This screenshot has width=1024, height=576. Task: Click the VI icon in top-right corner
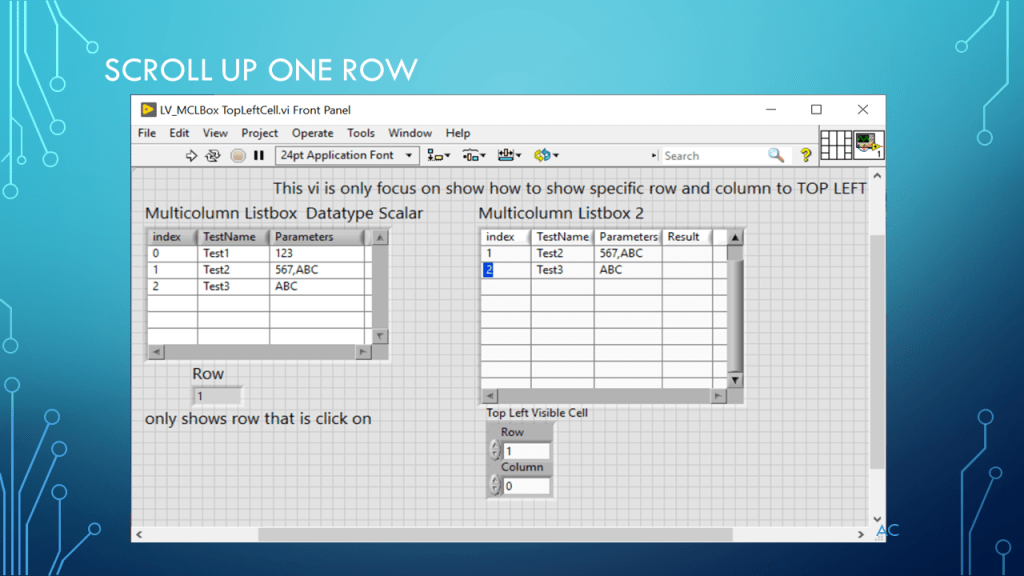(x=868, y=144)
